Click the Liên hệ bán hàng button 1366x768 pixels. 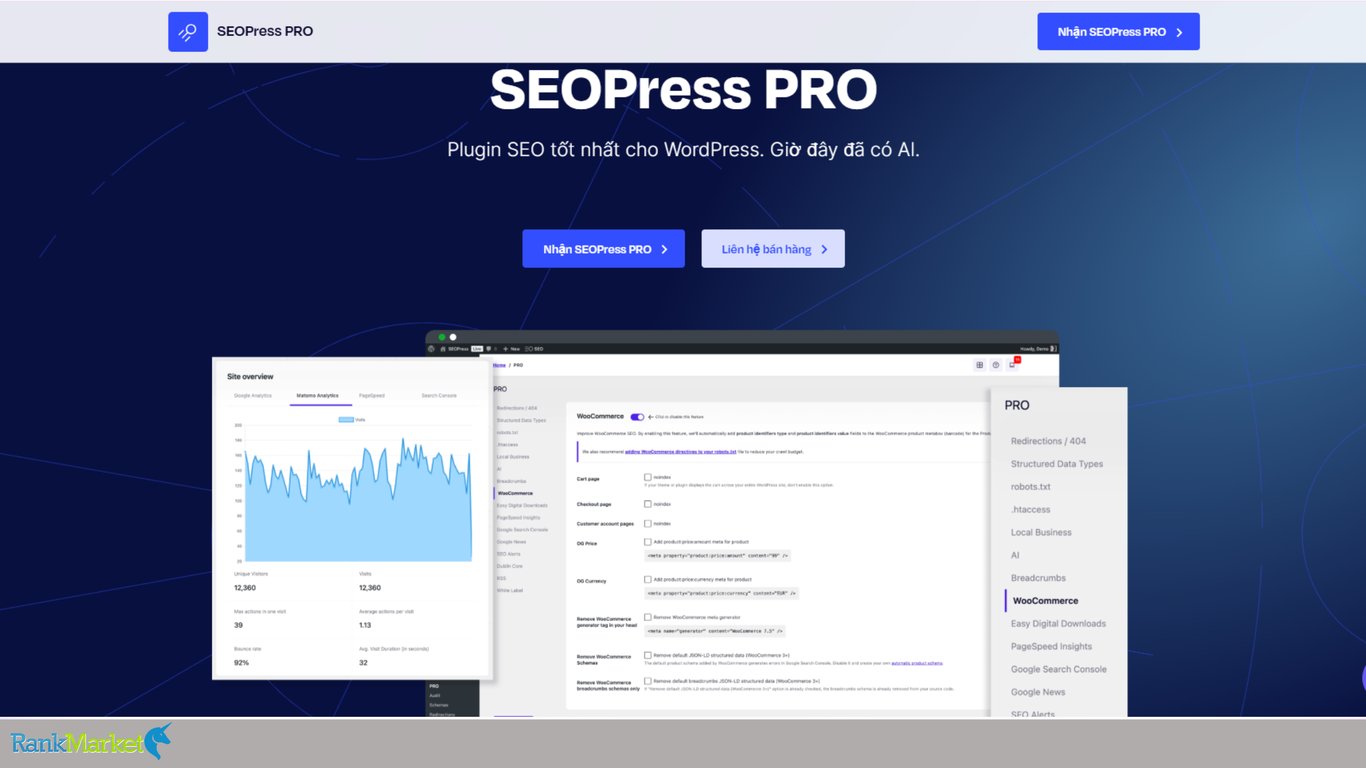773,249
